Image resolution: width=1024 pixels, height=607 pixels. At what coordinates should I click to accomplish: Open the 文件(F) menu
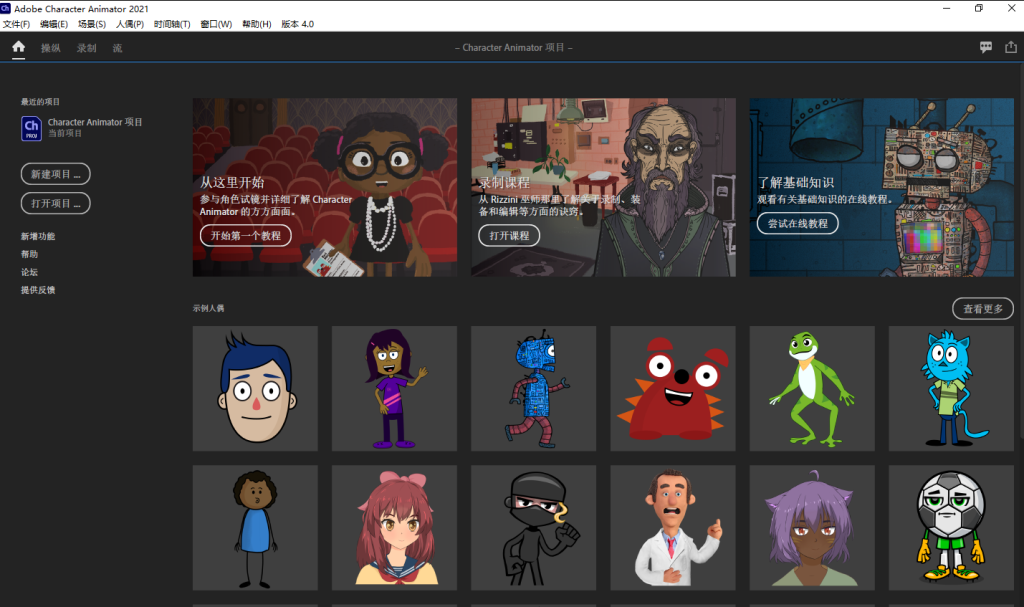point(16,24)
